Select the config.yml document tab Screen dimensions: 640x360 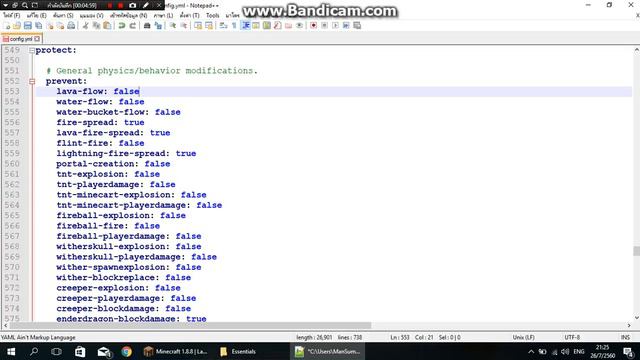[21, 39]
